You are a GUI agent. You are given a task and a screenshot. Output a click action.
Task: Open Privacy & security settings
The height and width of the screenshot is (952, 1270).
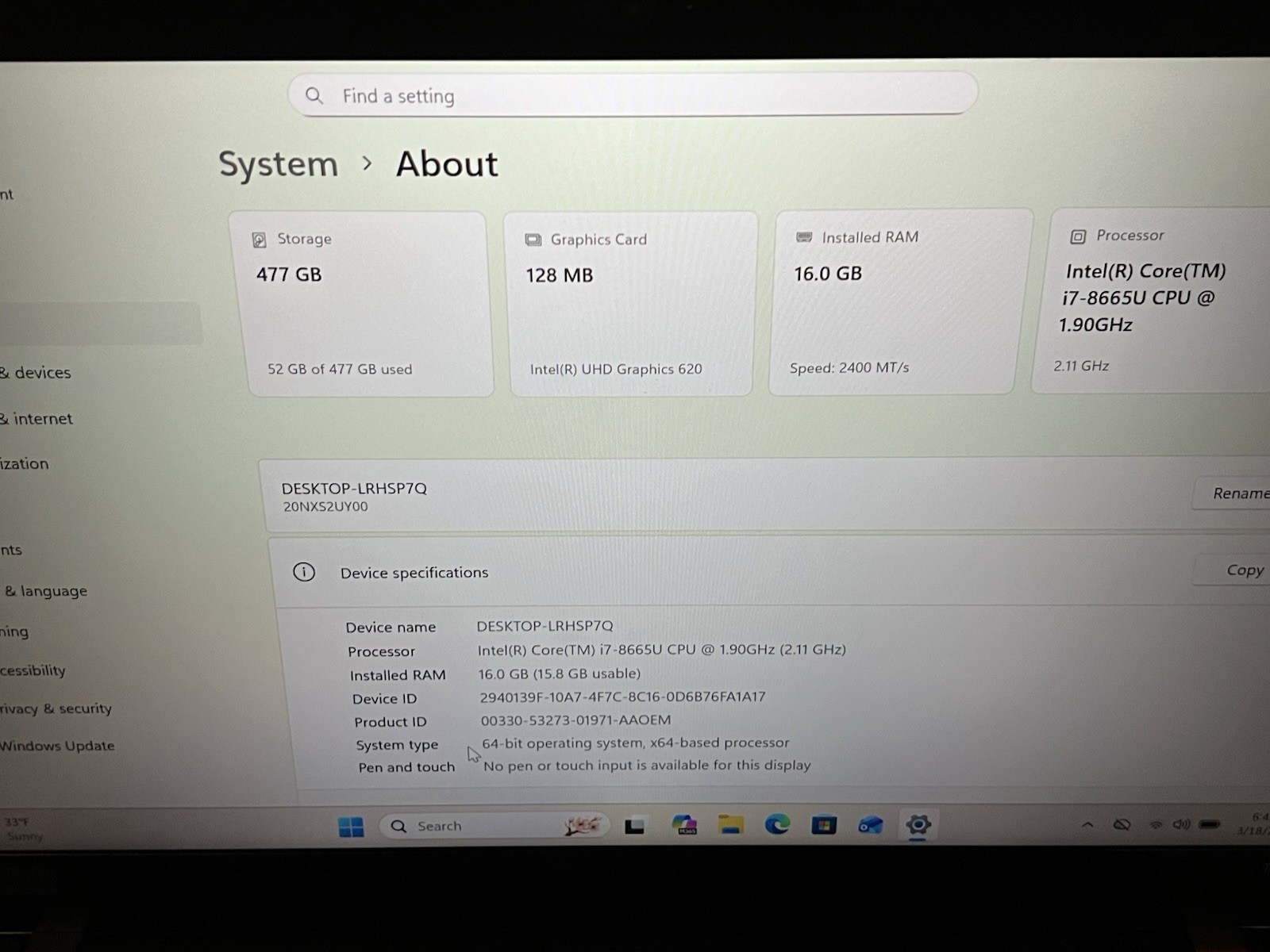[56, 708]
